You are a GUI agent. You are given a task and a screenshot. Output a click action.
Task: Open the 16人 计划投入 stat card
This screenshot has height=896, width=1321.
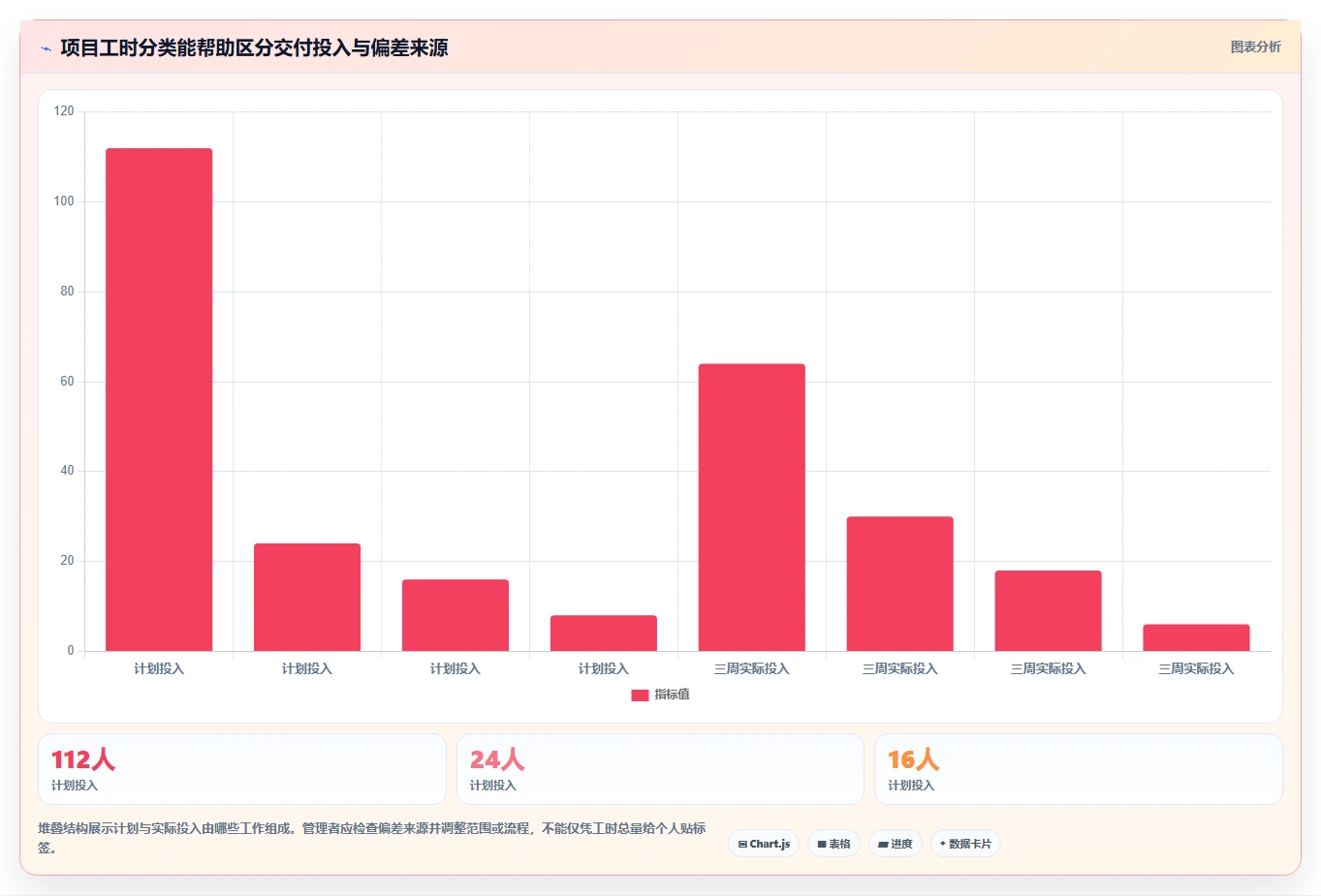(x=1079, y=769)
